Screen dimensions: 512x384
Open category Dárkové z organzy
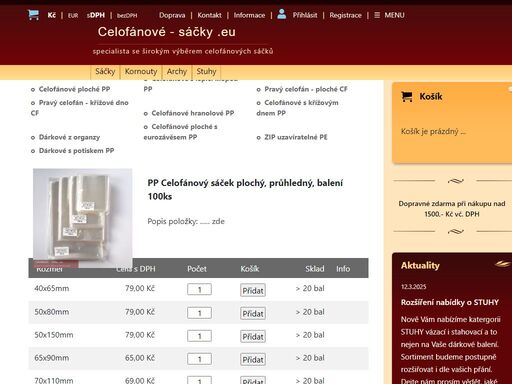(69, 137)
